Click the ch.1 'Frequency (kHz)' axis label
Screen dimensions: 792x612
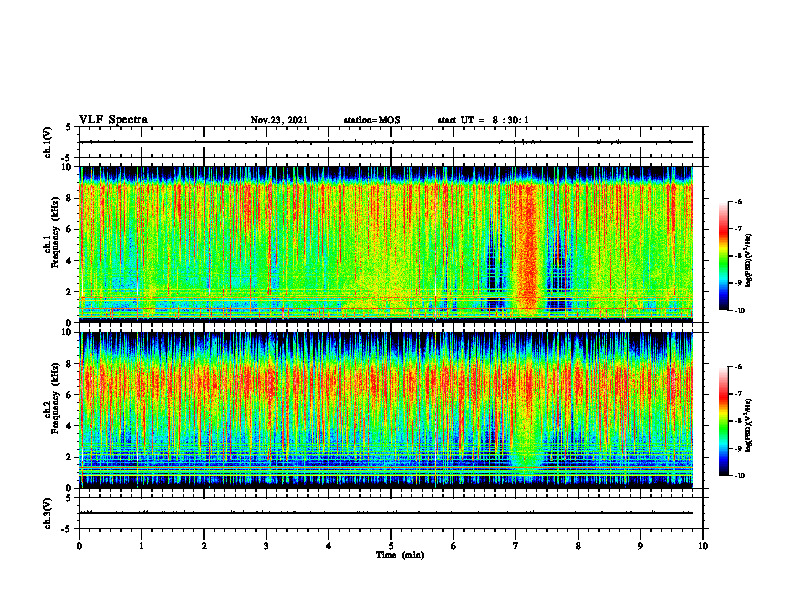[x=55, y=232]
